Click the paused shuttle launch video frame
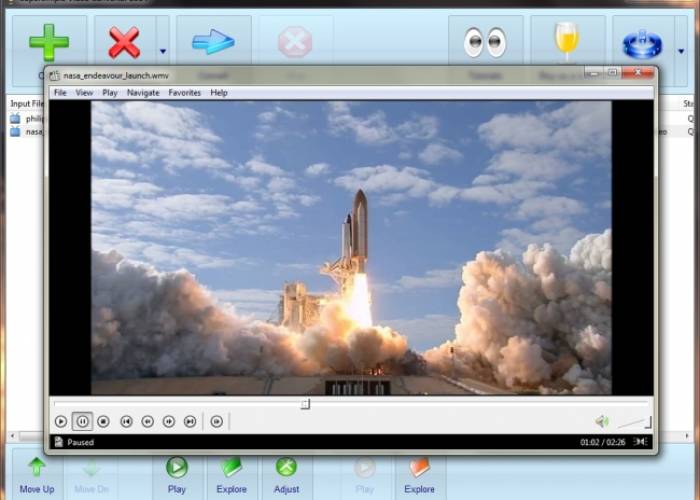 [351, 248]
